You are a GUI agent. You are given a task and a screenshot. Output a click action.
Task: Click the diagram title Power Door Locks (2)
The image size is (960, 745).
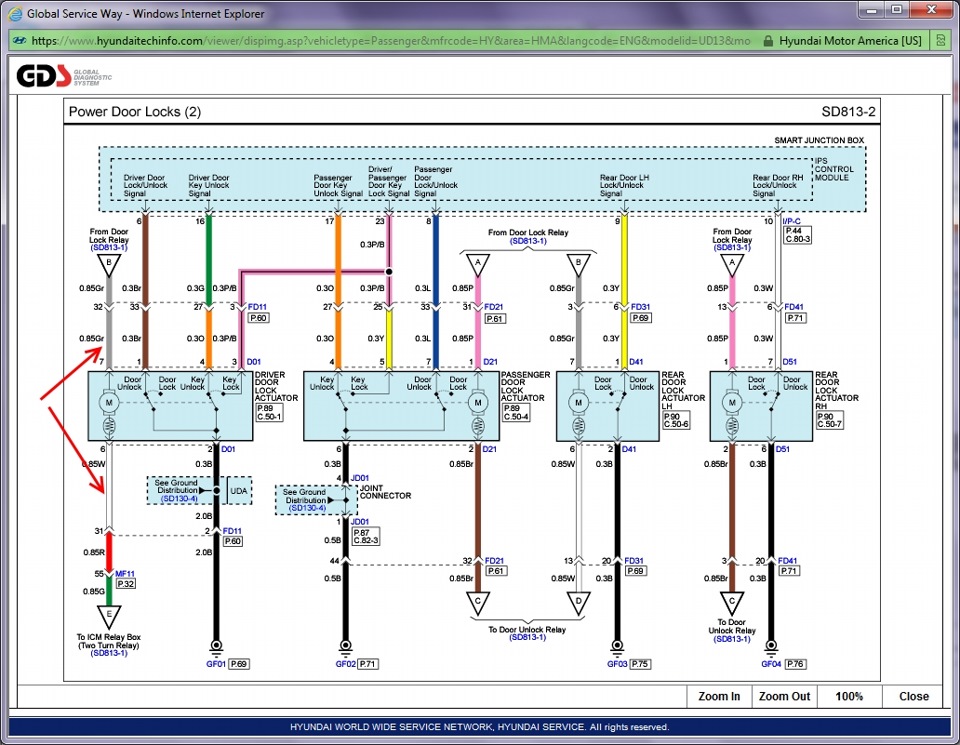pos(135,111)
